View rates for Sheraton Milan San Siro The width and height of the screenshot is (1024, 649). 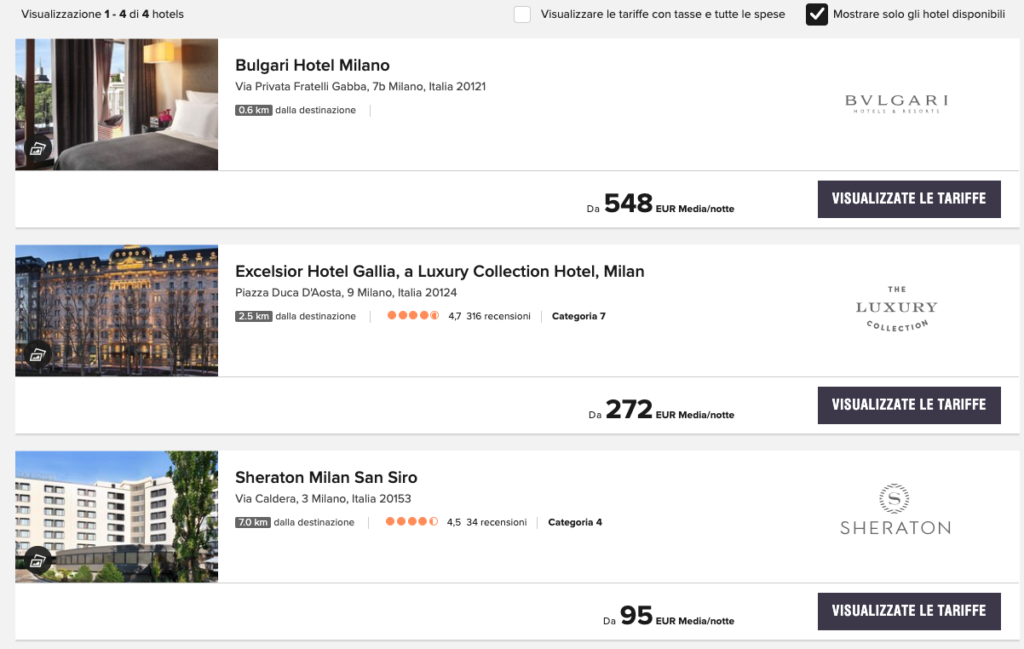coord(909,611)
